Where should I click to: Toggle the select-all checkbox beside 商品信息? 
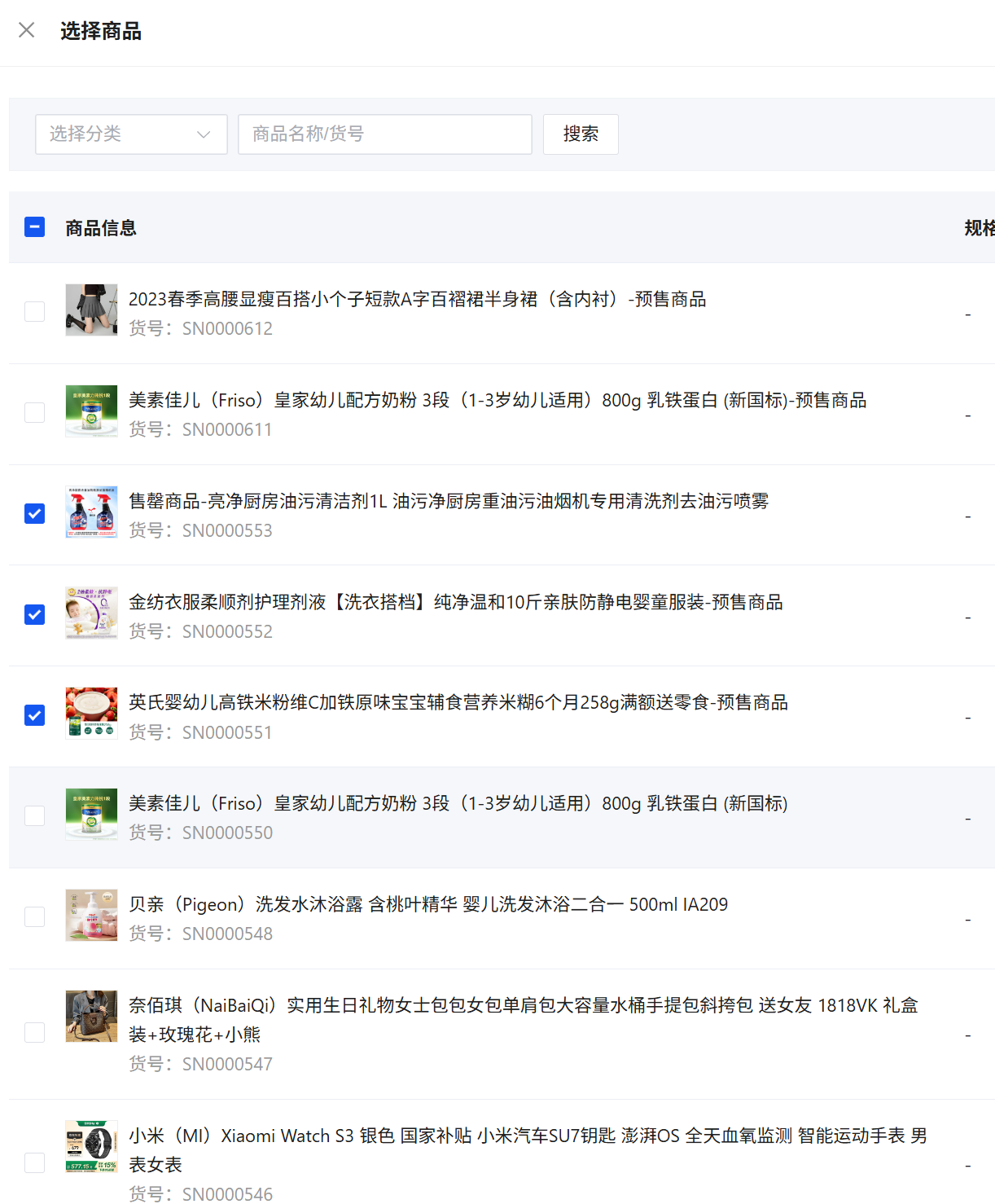pos(35,227)
